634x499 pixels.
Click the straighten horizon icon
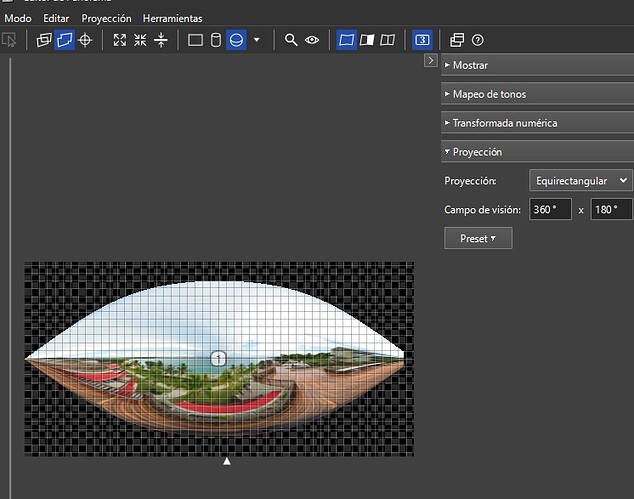pyautogui.click(x=161, y=40)
